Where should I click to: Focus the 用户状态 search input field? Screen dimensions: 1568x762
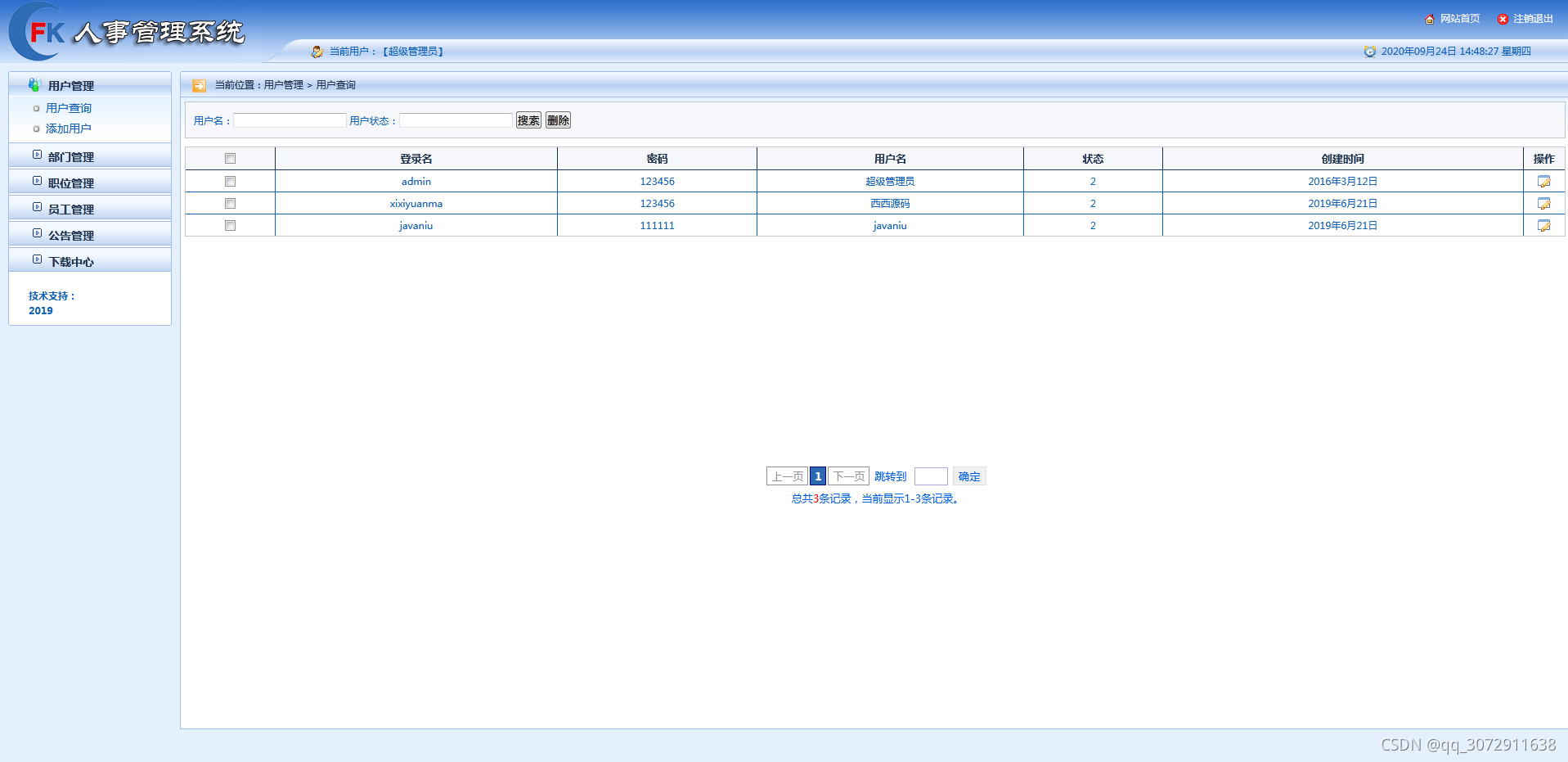pos(456,120)
